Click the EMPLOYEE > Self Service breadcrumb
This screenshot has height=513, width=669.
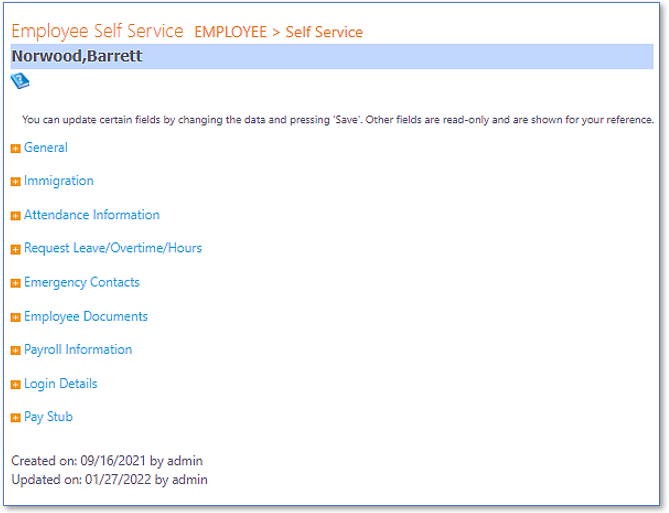(x=279, y=32)
